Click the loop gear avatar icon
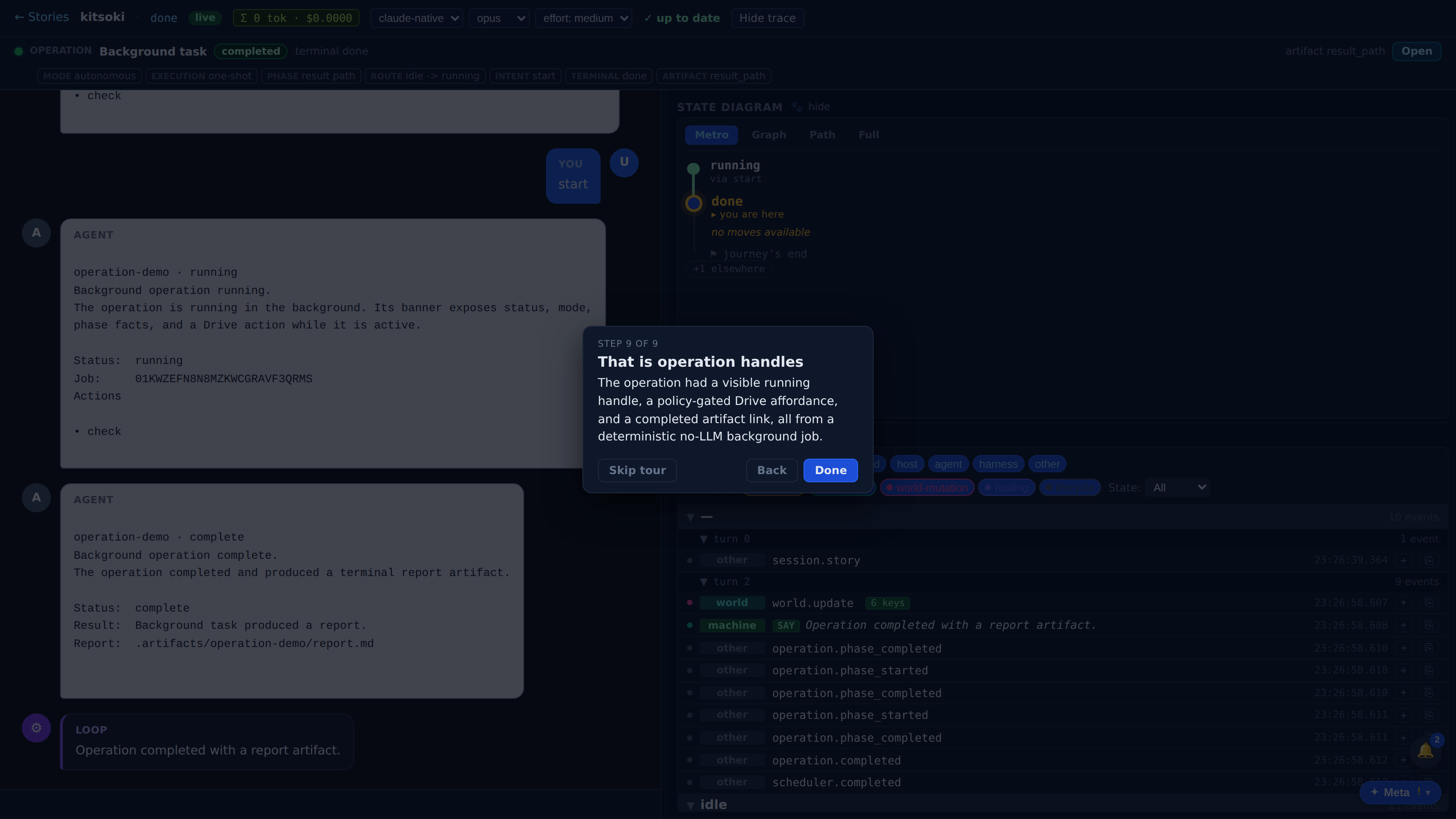Screen dimensions: 1456x819 36,728
